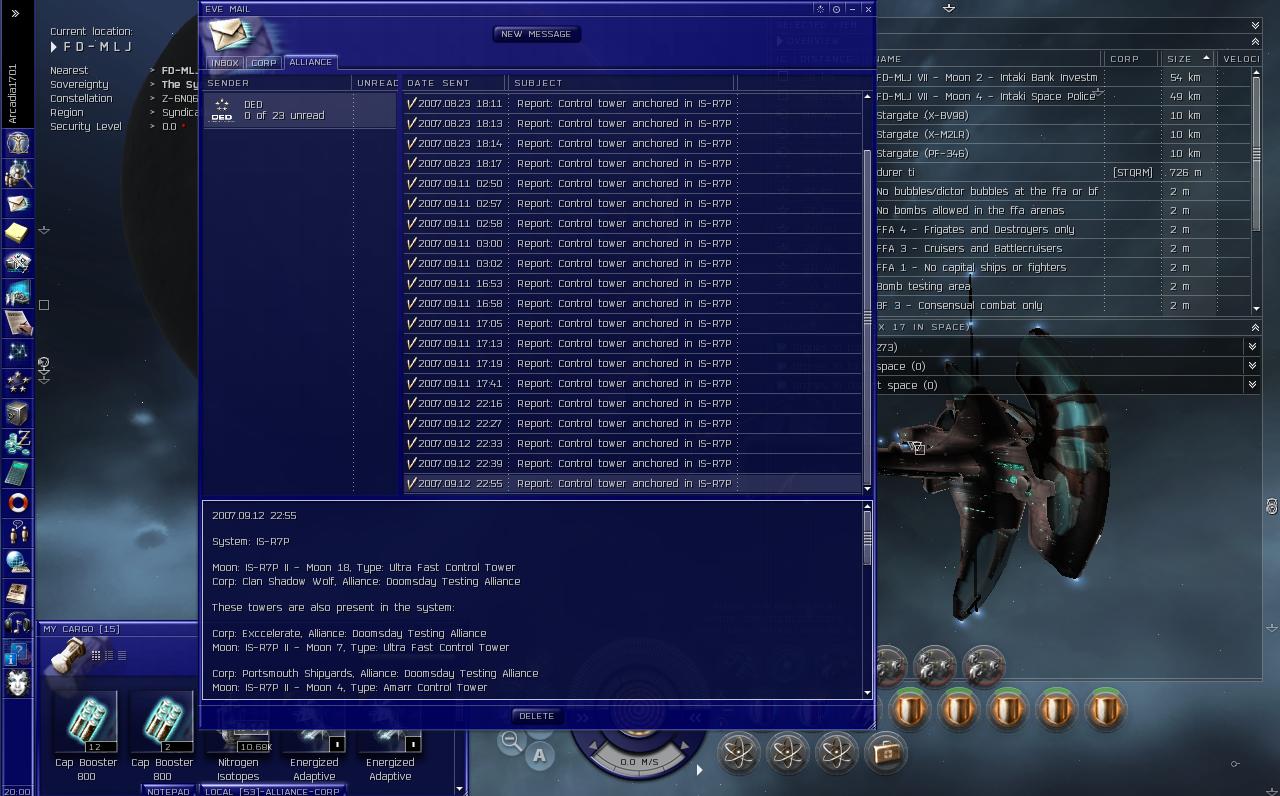Open the lifebuoy help icon in the sidebar
Image resolution: width=1280 pixels, height=796 pixels.
click(17, 503)
